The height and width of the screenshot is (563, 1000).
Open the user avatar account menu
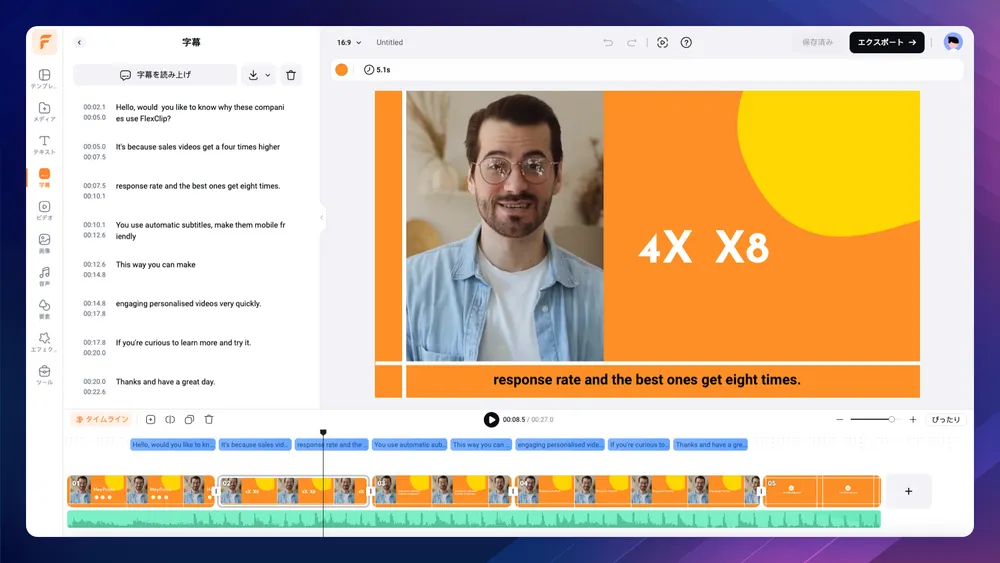pyautogui.click(x=953, y=42)
